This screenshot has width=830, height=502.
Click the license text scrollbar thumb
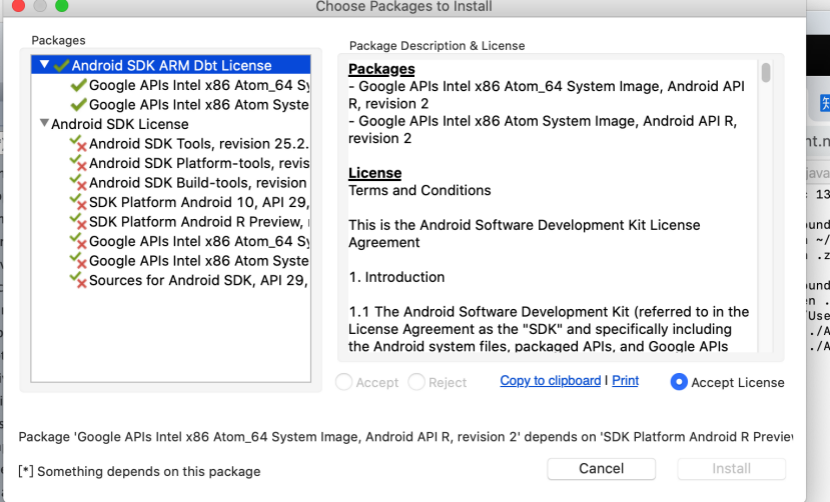click(766, 73)
